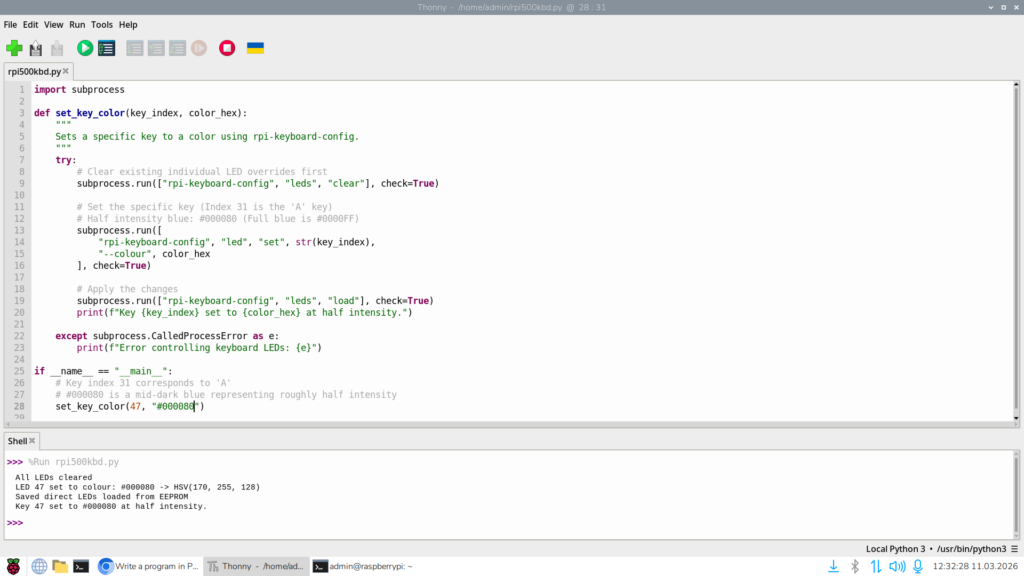Close the Shell panel tab
The width and height of the screenshot is (1024, 576).
(x=33, y=441)
